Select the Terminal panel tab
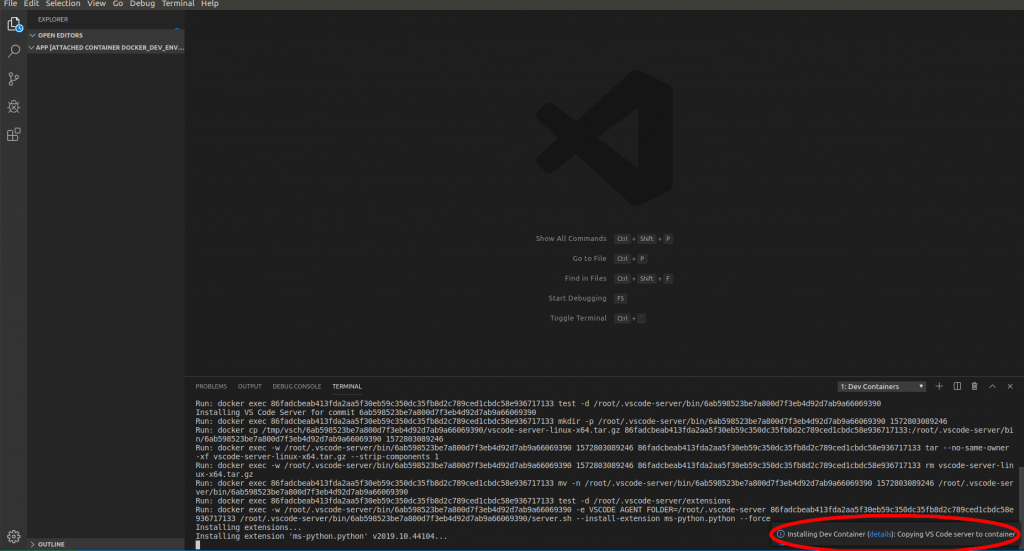1024x551 pixels. click(x=347, y=386)
